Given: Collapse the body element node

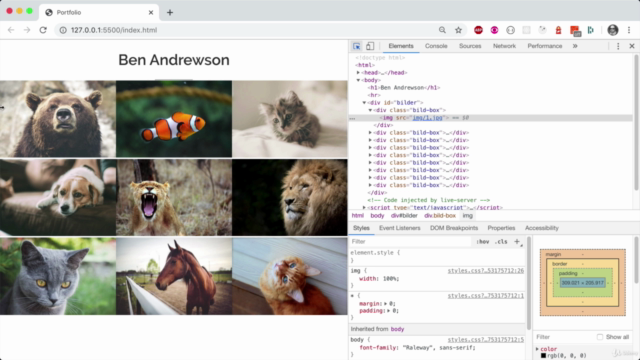Looking at the screenshot, I should point(358,80).
